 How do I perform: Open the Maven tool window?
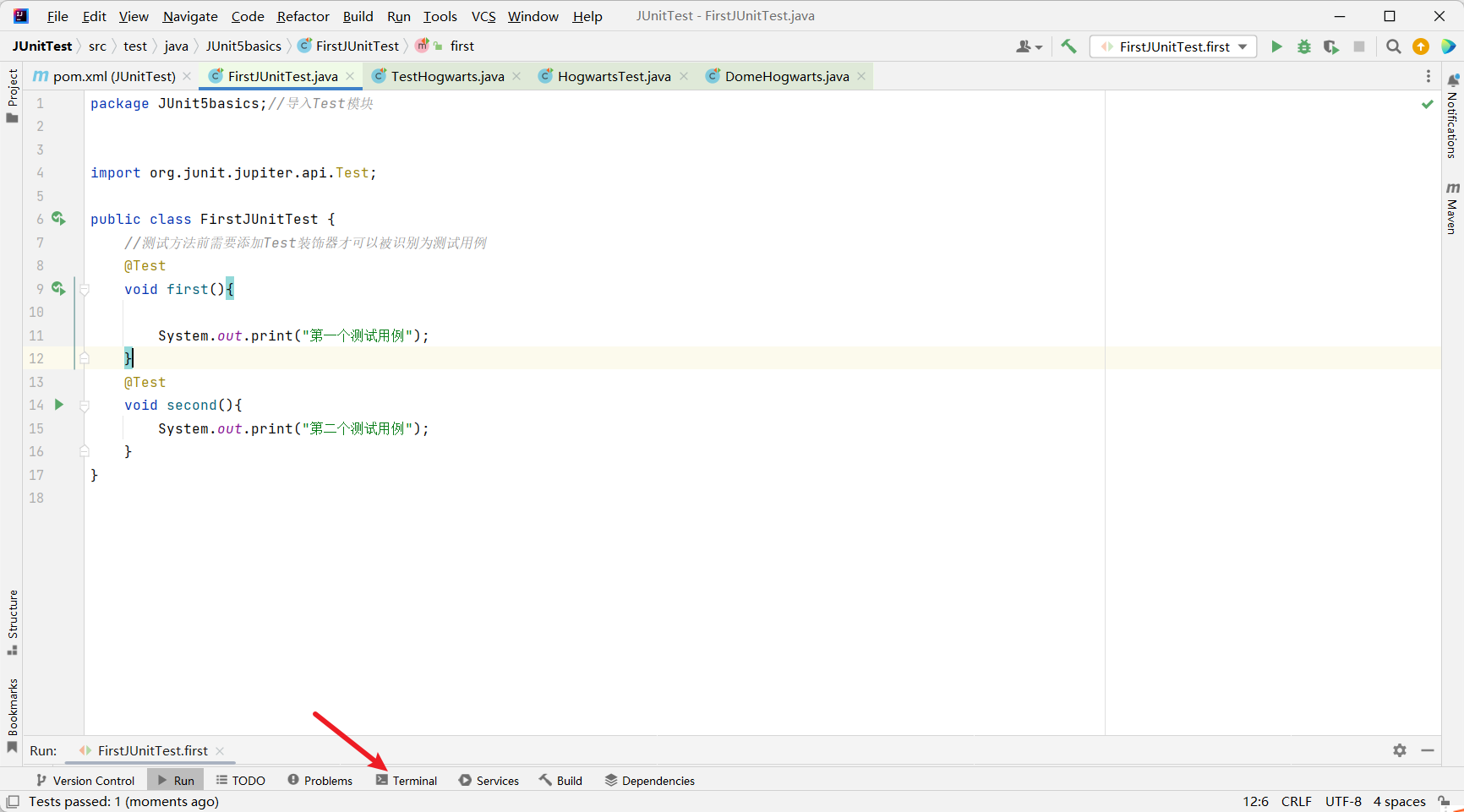(1452, 208)
